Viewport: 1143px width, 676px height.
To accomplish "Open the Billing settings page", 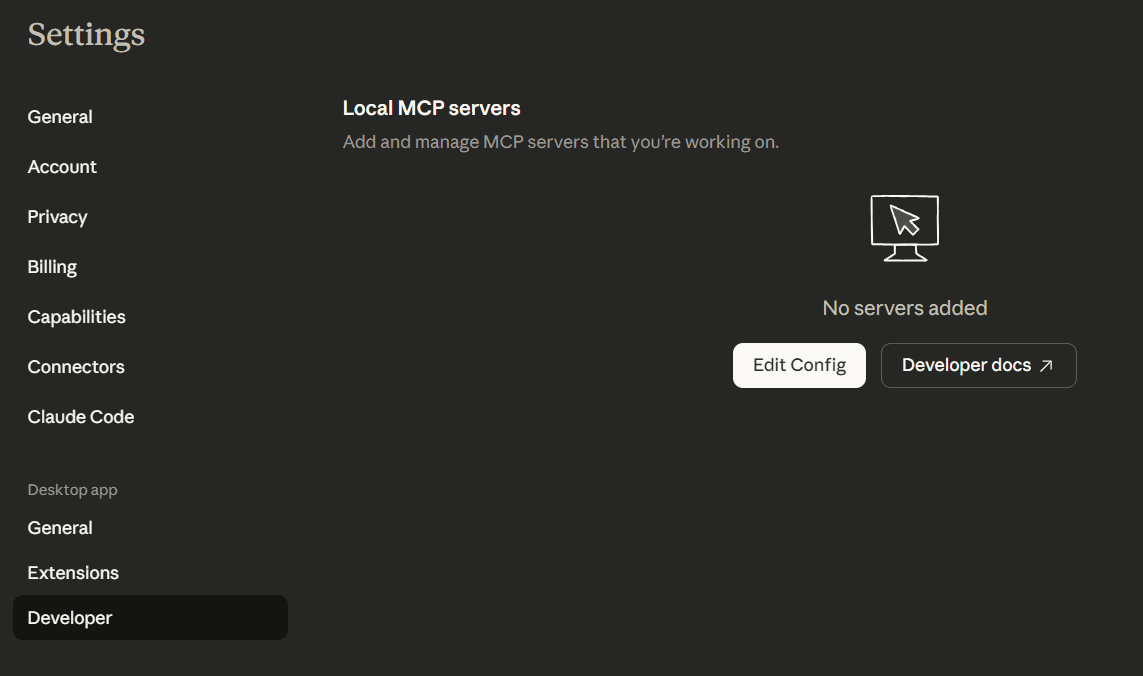I will (52, 267).
